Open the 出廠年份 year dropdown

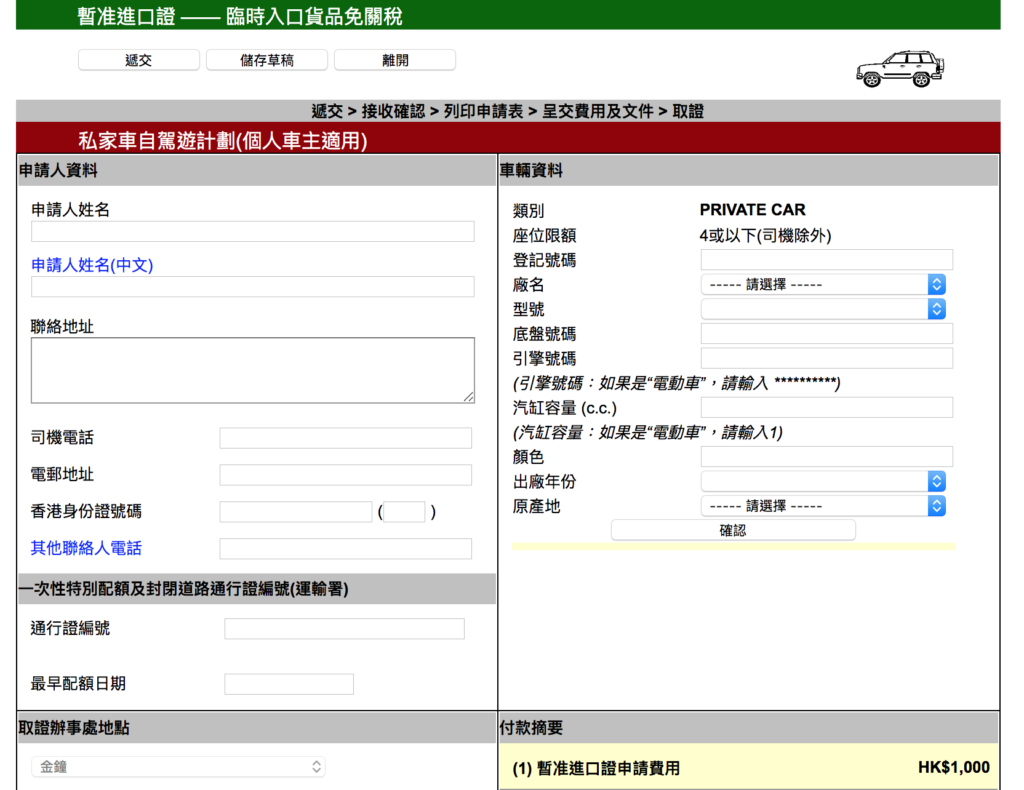(x=823, y=481)
